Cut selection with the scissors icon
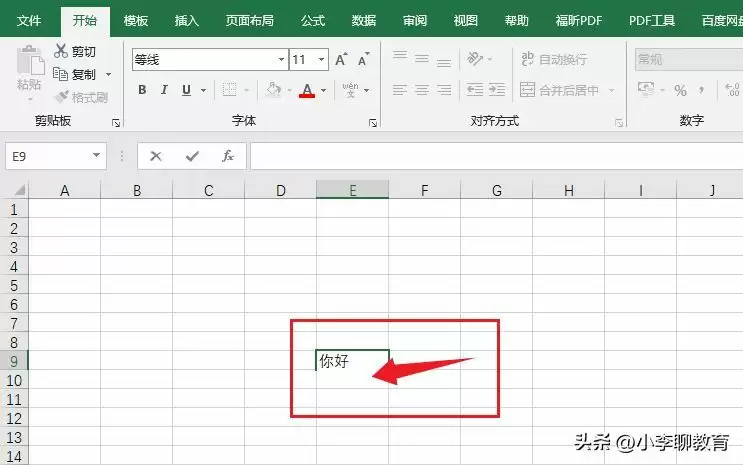Screen dimensions: 743x465 tap(61, 51)
